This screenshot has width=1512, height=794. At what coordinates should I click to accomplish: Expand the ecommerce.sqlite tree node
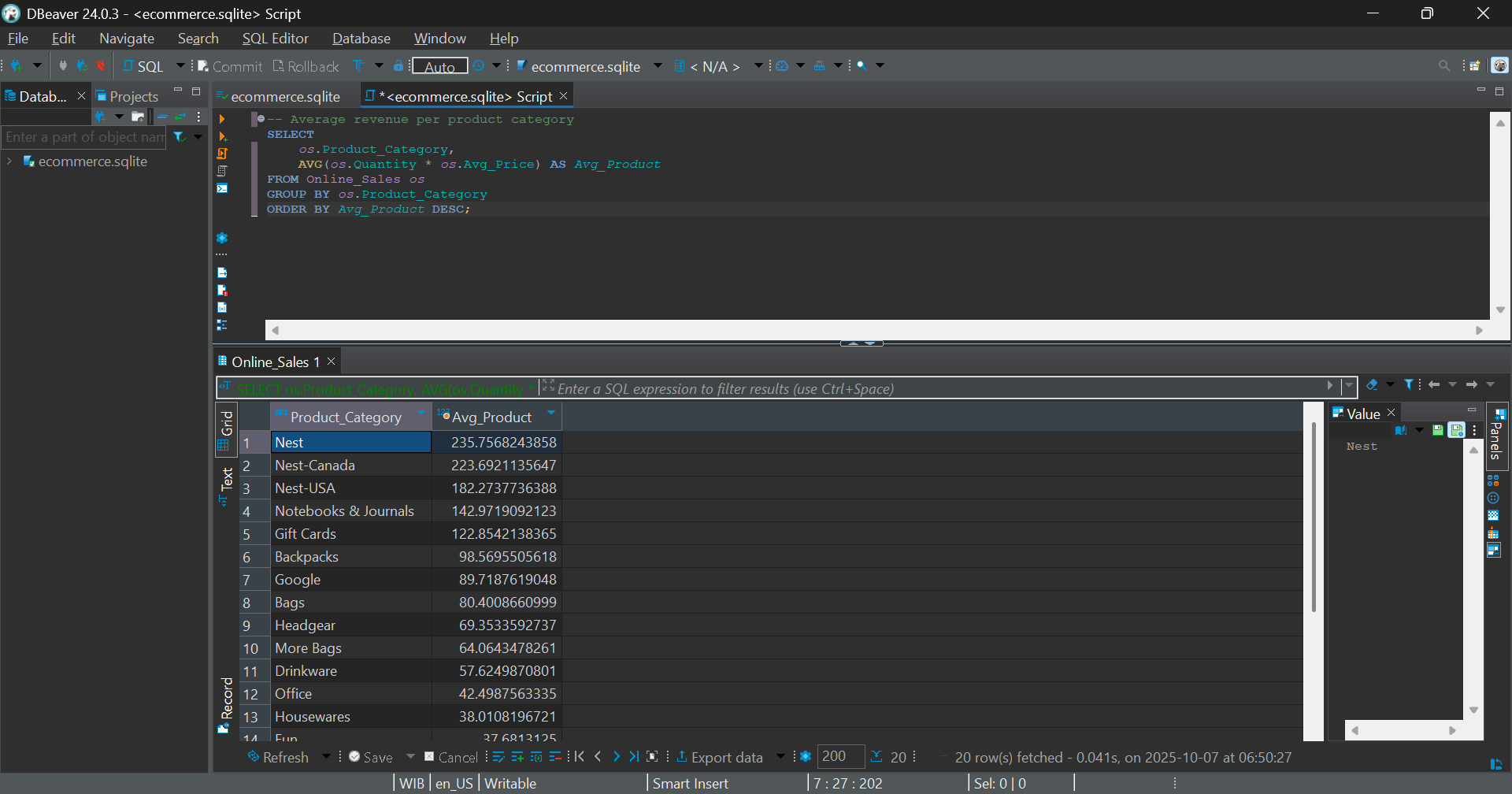[9, 161]
